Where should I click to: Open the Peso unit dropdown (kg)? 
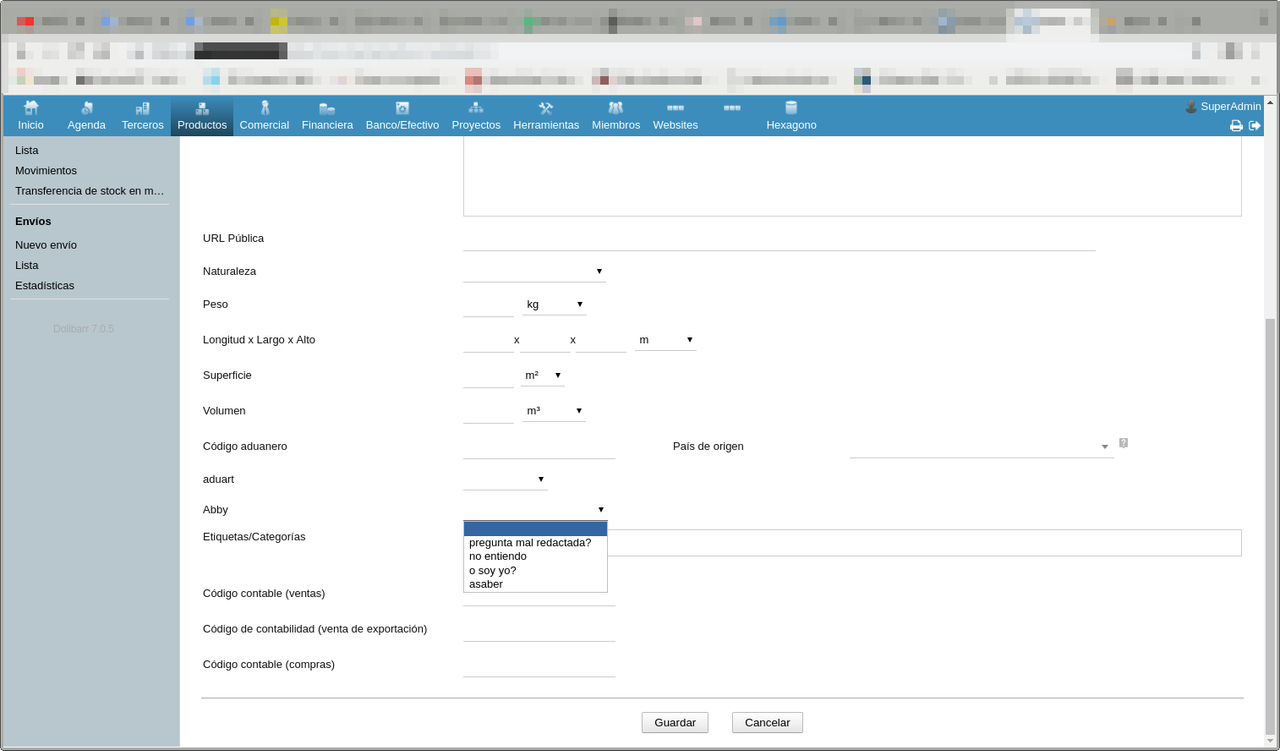click(555, 304)
